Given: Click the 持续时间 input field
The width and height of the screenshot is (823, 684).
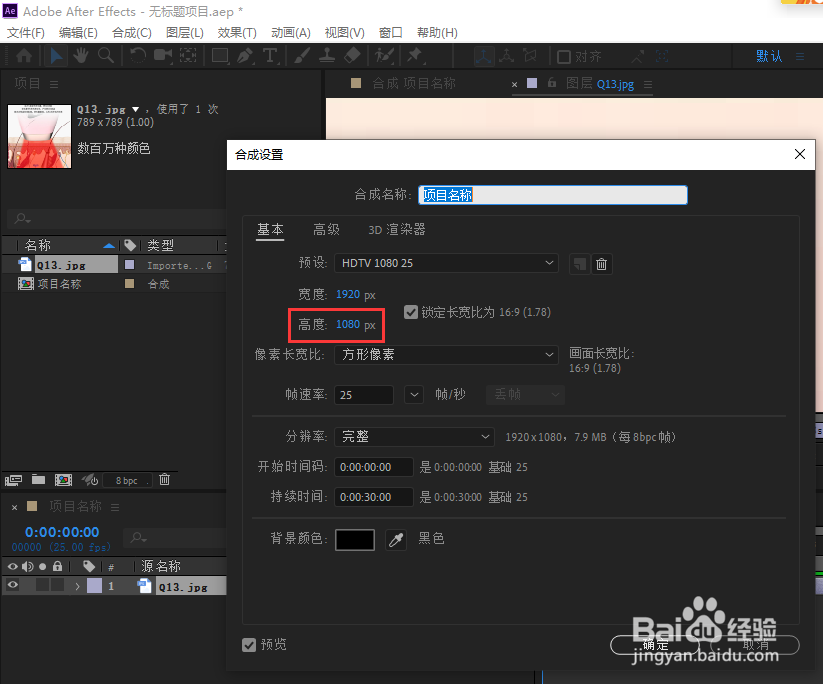Looking at the screenshot, I should click(x=374, y=497).
